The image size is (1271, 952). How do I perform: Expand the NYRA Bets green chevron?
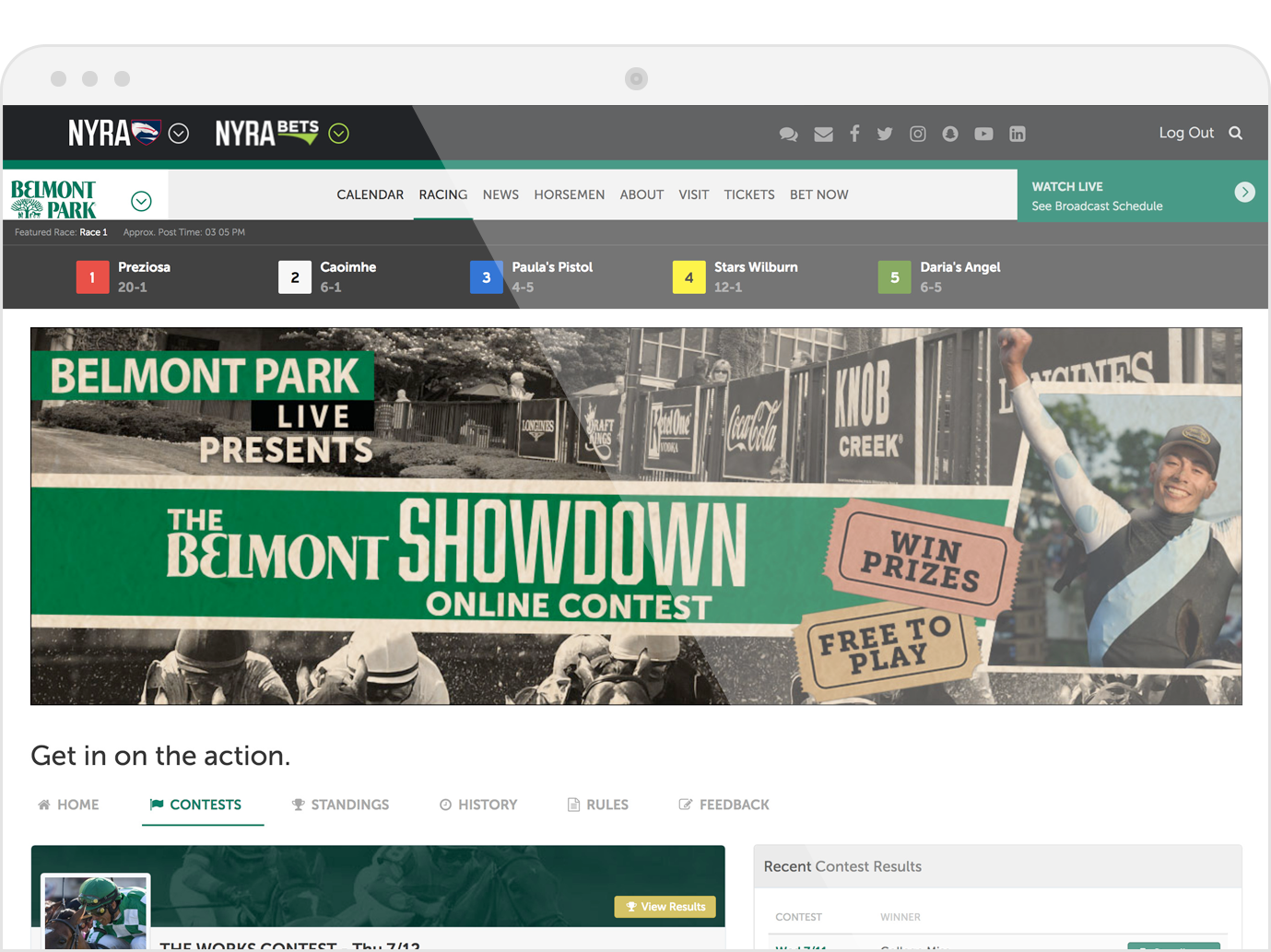[339, 134]
